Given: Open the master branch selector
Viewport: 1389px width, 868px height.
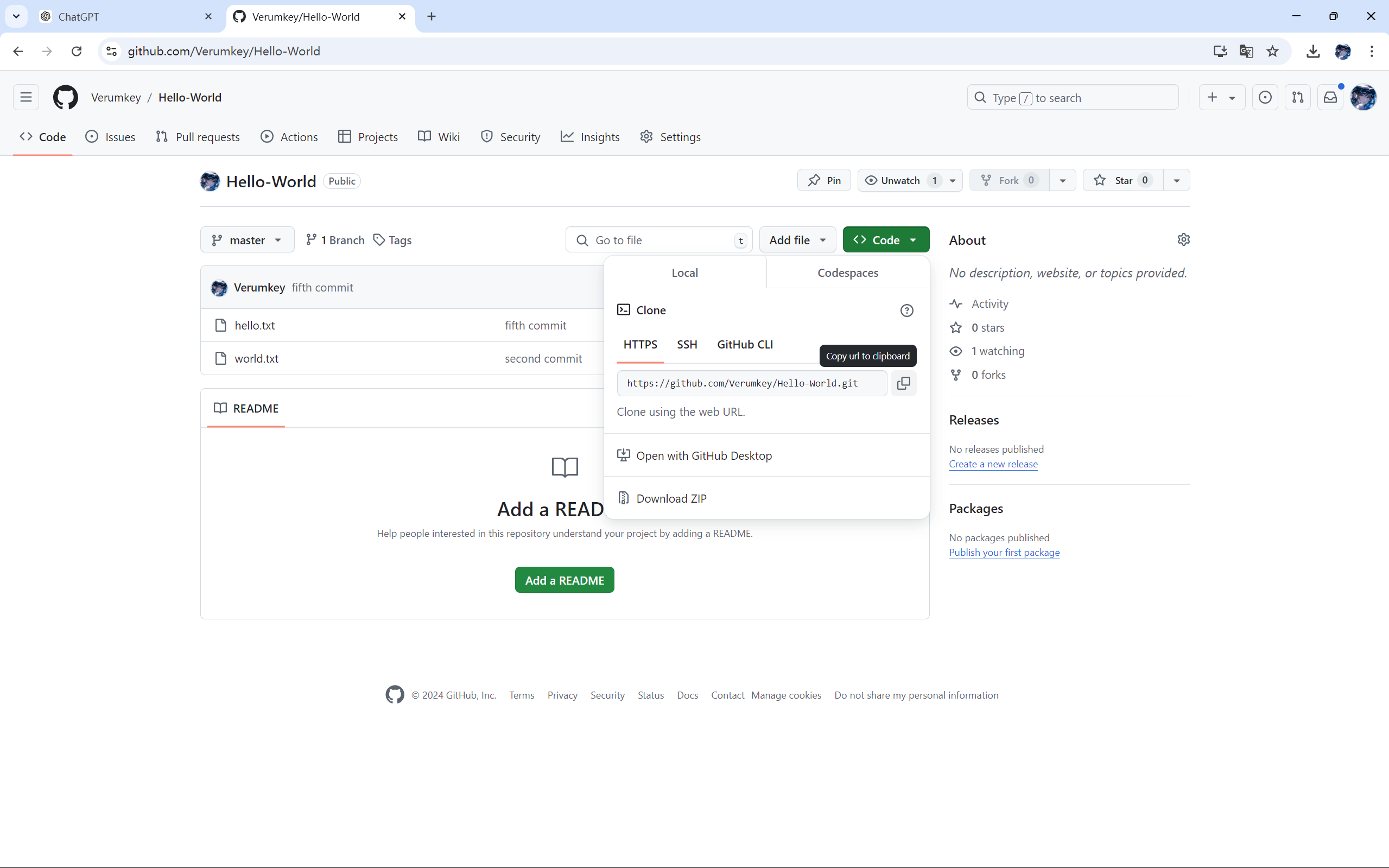Looking at the screenshot, I should (x=247, y=240).
